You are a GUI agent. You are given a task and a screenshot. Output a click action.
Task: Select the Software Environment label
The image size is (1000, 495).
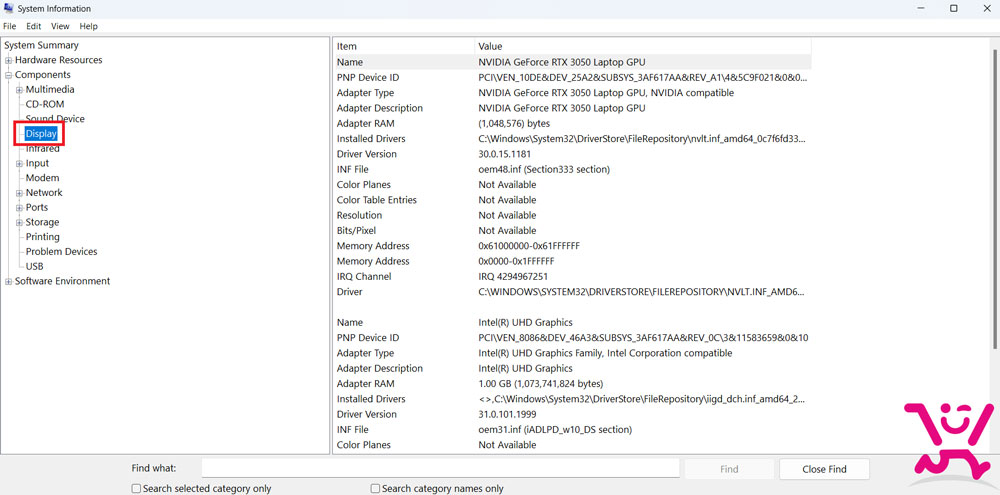(x=62, y=281)
